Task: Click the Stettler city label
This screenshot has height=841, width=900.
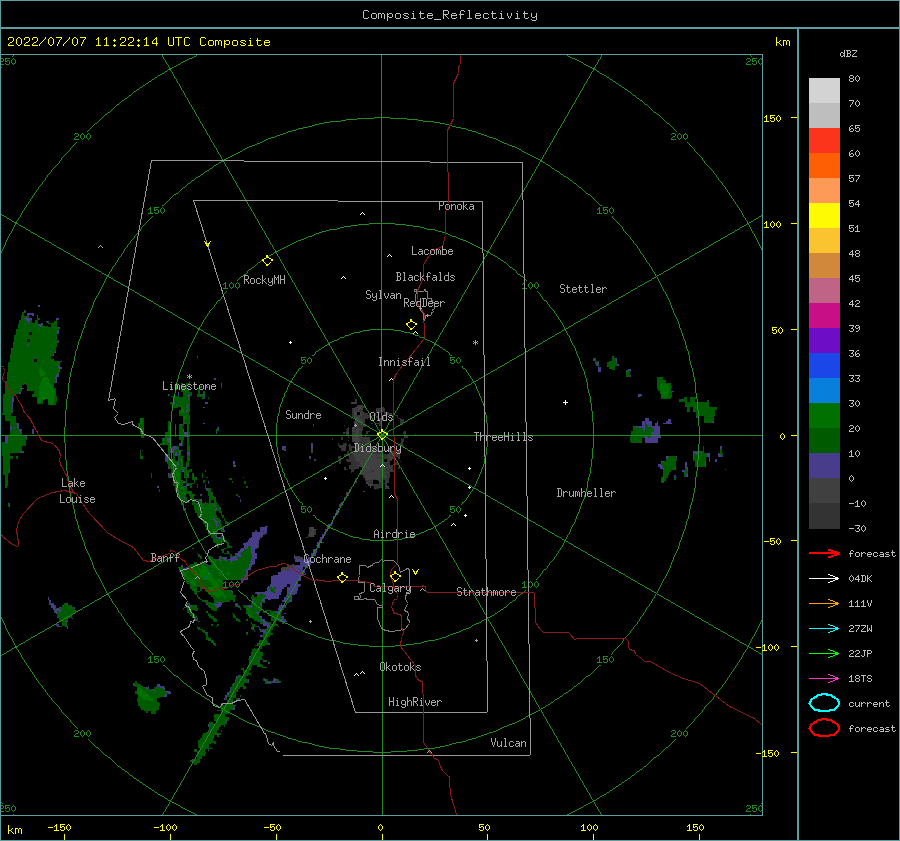Action: click(583, 289)
